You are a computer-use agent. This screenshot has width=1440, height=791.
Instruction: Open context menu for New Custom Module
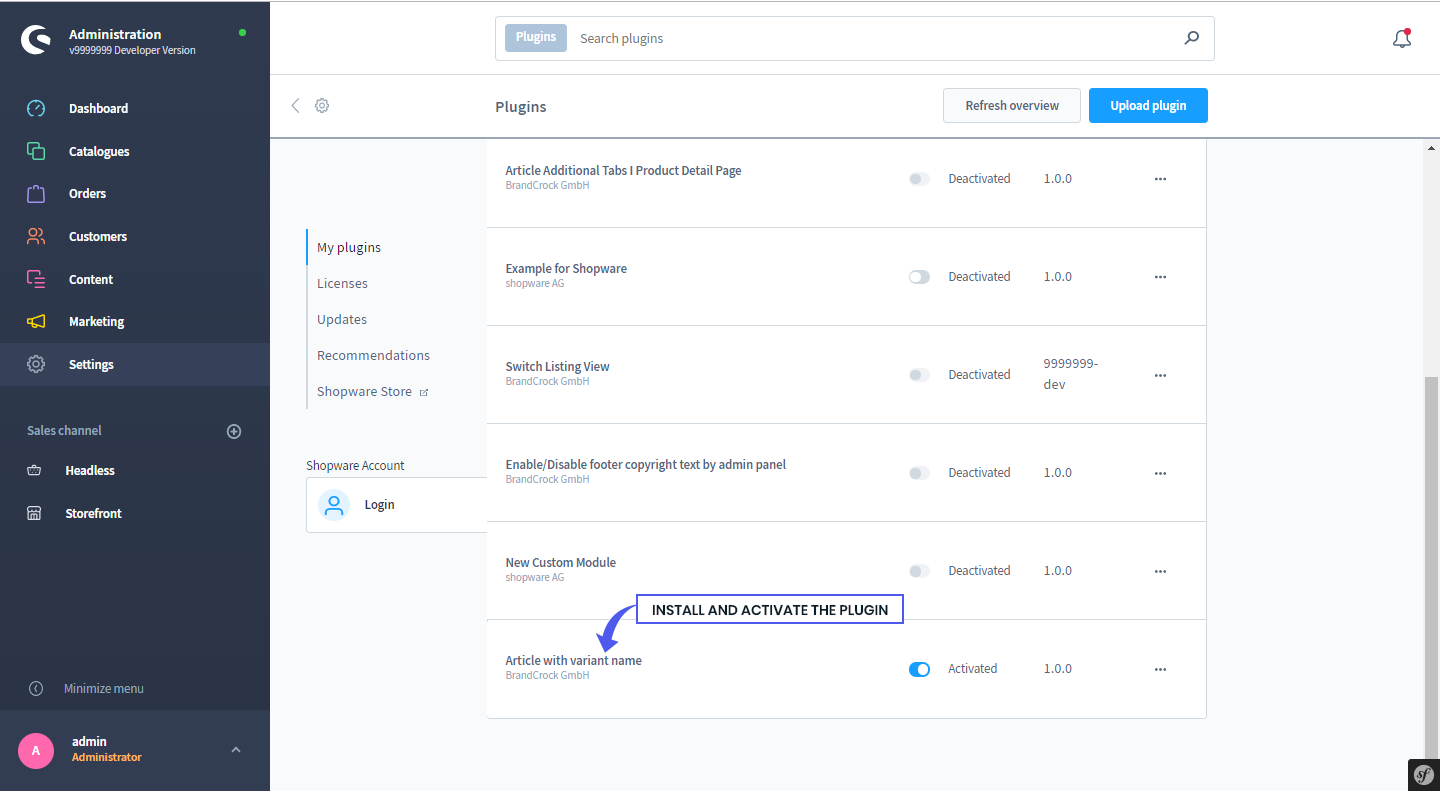[x=1160, y=571]
